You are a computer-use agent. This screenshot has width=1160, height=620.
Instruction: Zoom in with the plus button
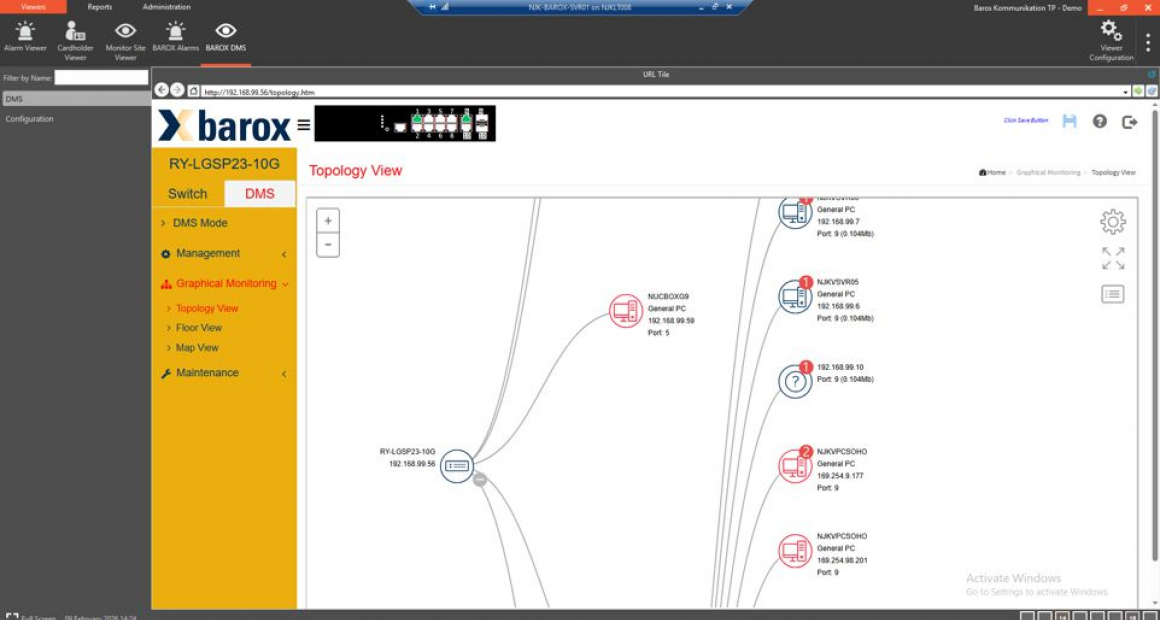tap(328, 222)
